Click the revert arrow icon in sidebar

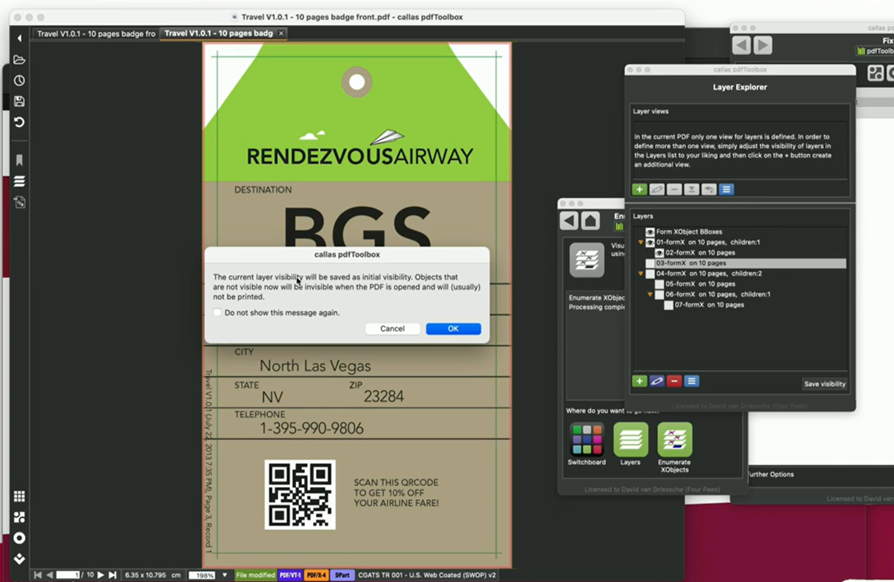click(19, 122)
